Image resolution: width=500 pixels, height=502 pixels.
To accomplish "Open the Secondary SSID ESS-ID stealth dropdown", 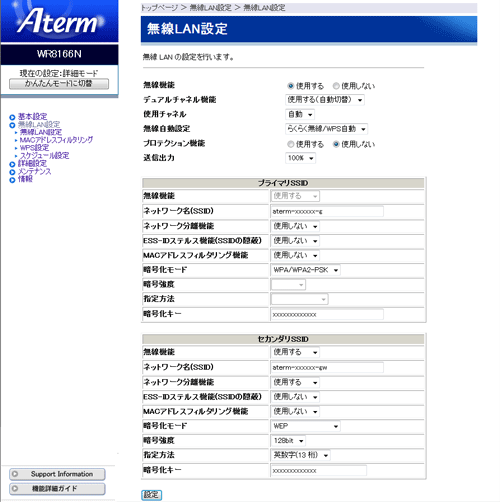I will (295, 397).
